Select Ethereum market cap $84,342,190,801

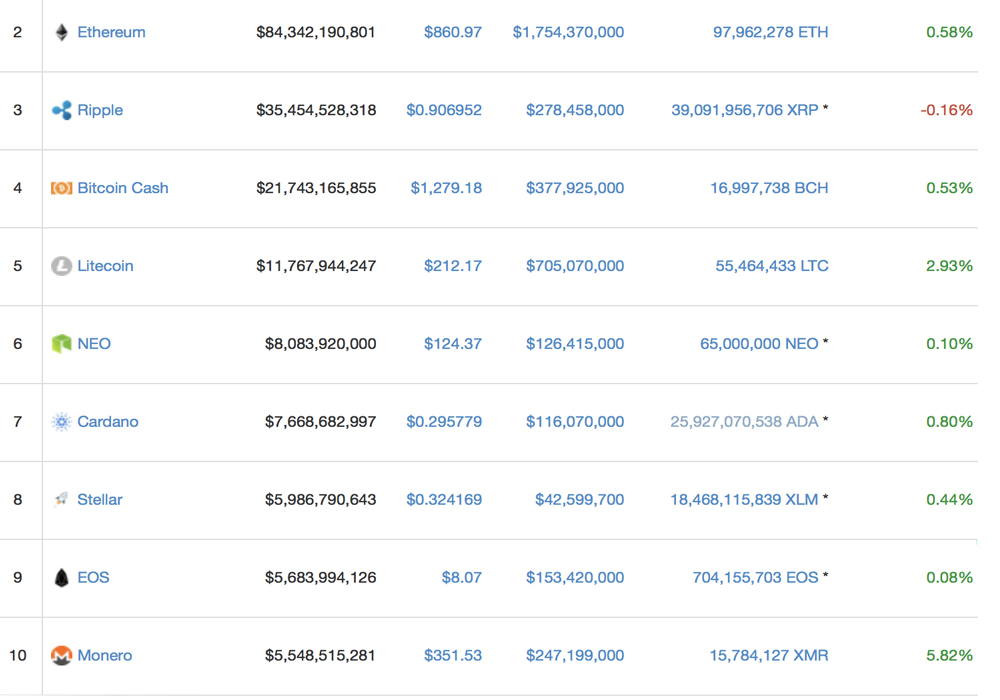316,32
